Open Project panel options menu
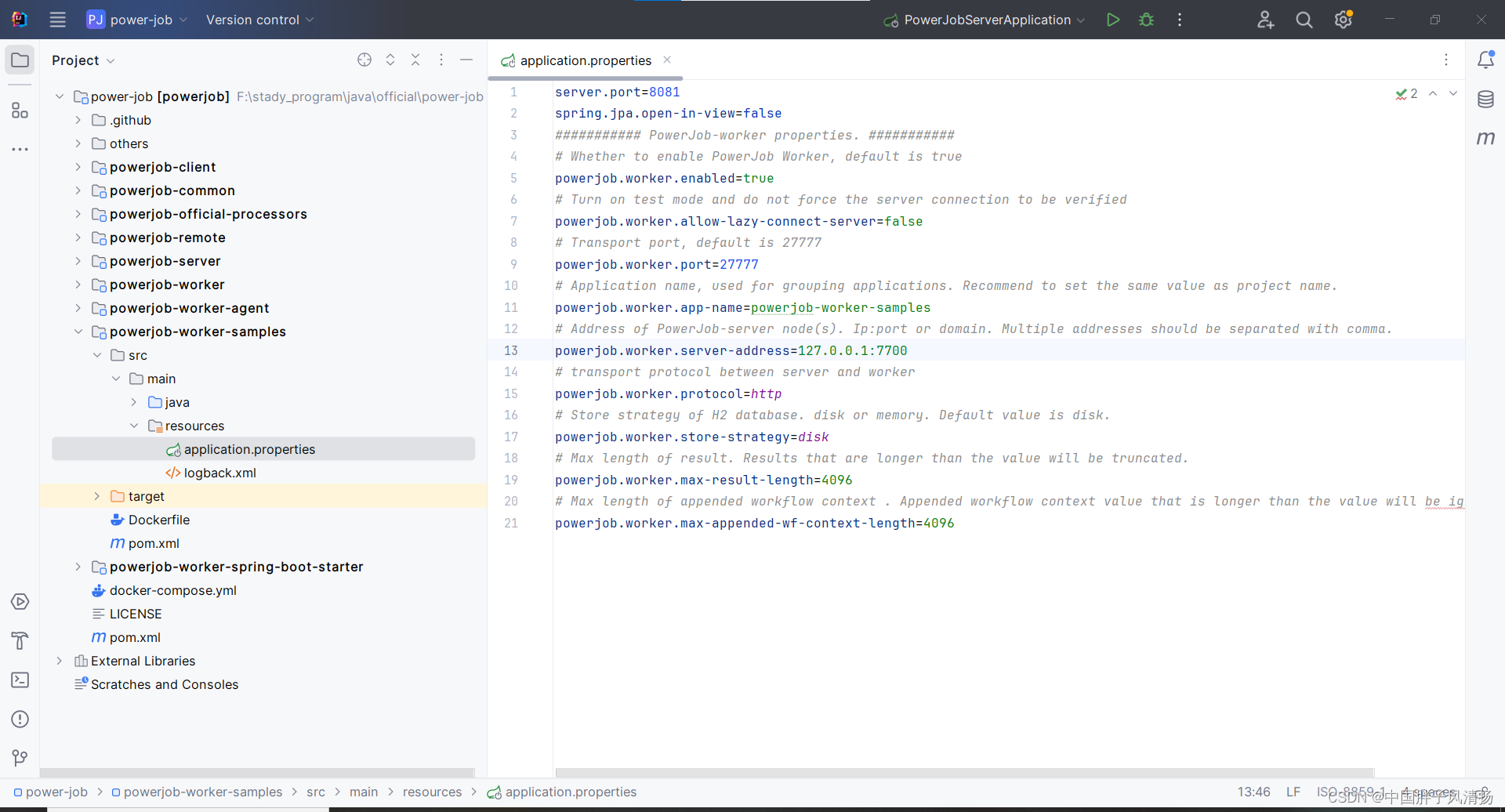The width and height of the screenshot is (1505, 812). [441, 60]
